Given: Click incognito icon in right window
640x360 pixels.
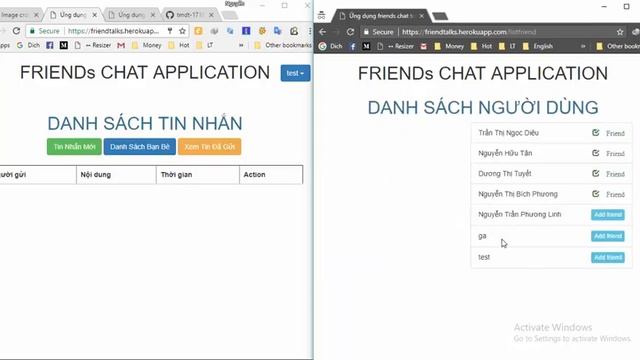Looking at the screenshot, I should [322, 16].
